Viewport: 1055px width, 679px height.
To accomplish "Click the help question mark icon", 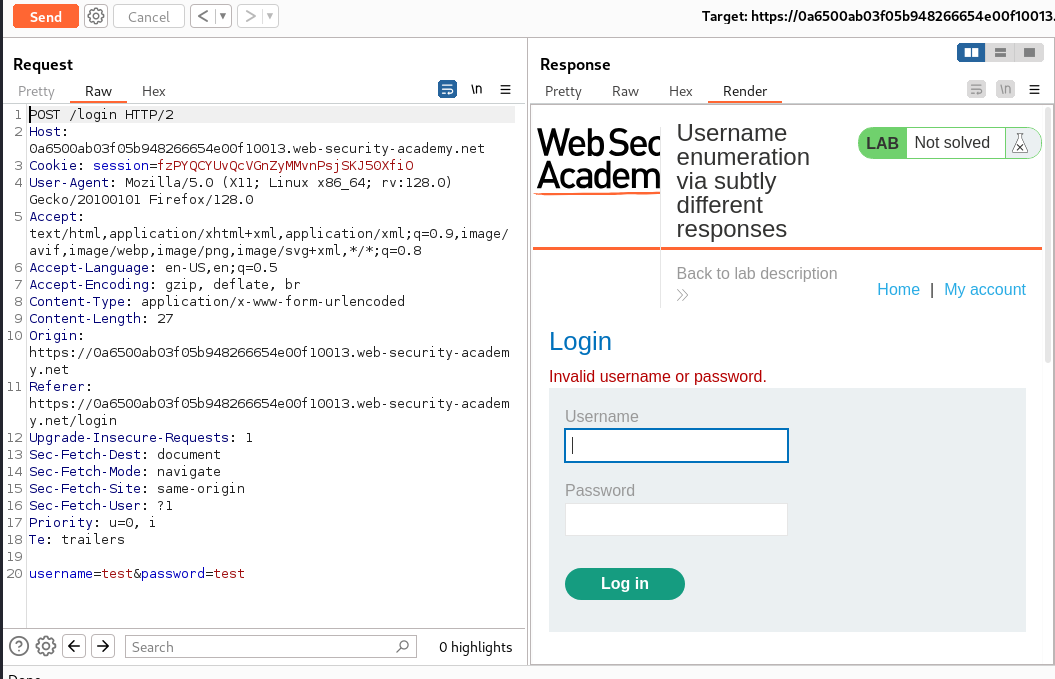I will click(18, 646).
